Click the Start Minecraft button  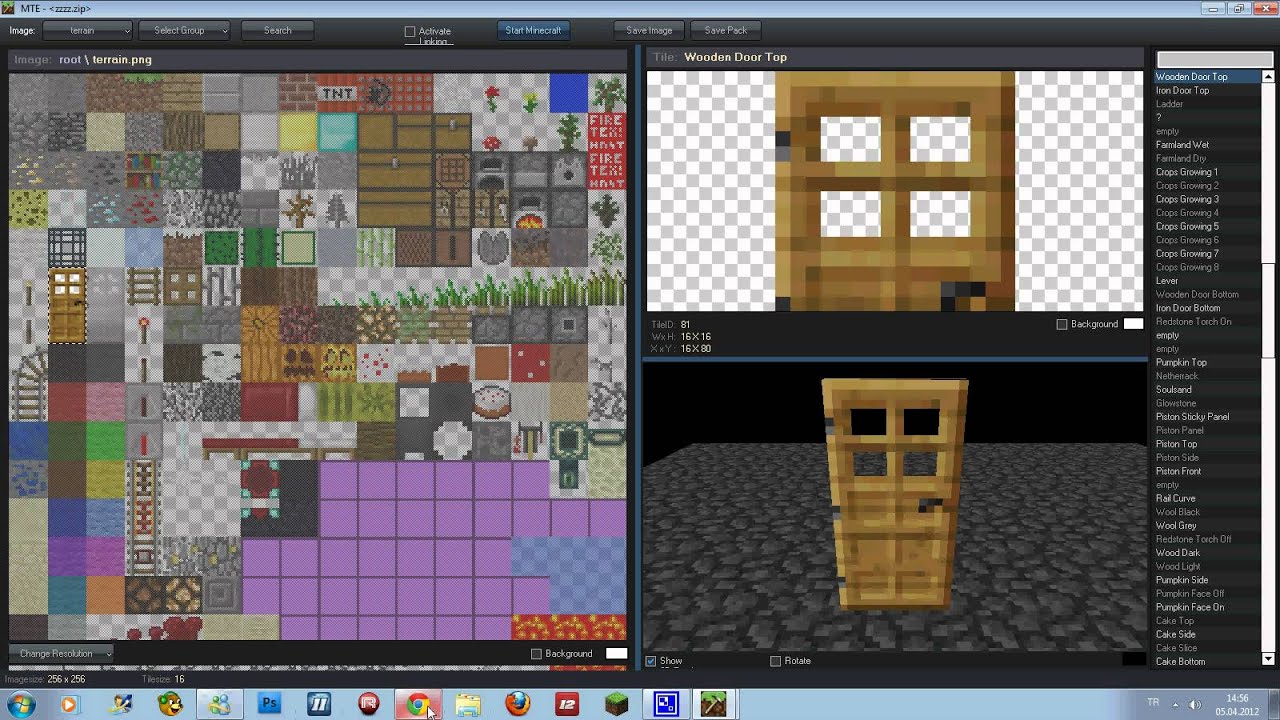533,31
